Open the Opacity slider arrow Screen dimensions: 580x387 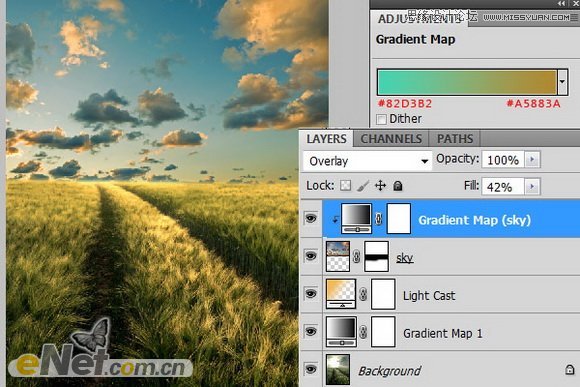tap(532, 159)
